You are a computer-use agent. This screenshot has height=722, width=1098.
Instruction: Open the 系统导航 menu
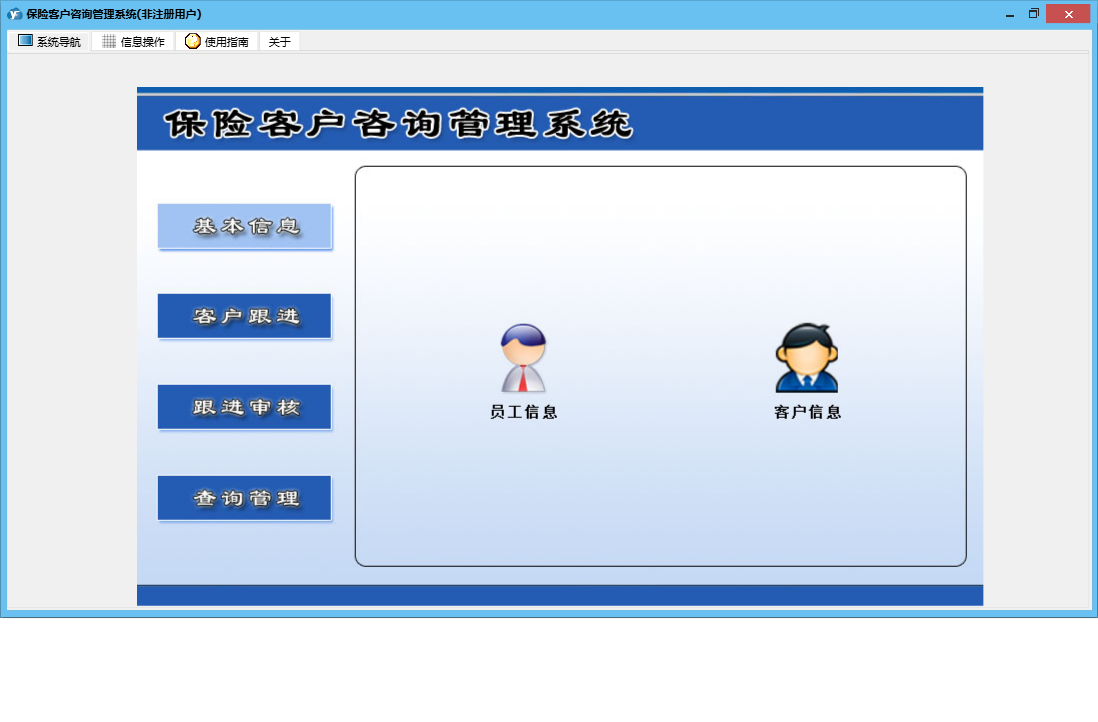[49, 41]
